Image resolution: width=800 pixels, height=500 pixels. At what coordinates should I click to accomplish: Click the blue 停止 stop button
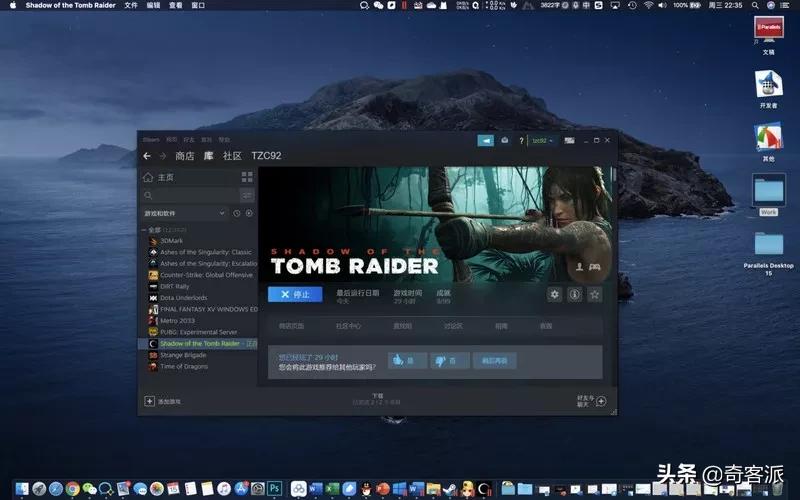(295, 294)
